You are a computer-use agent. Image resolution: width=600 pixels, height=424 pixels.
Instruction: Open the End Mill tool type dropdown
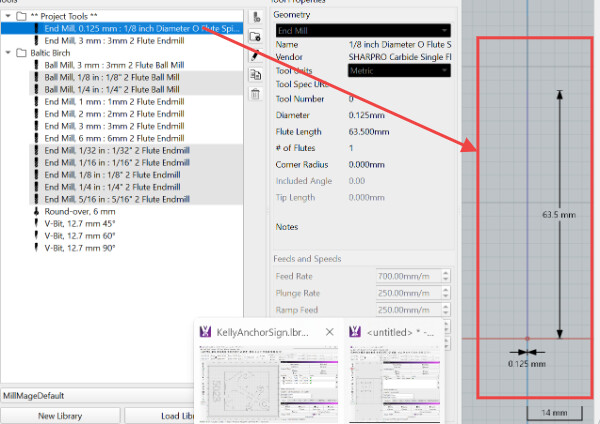point(363,31)
